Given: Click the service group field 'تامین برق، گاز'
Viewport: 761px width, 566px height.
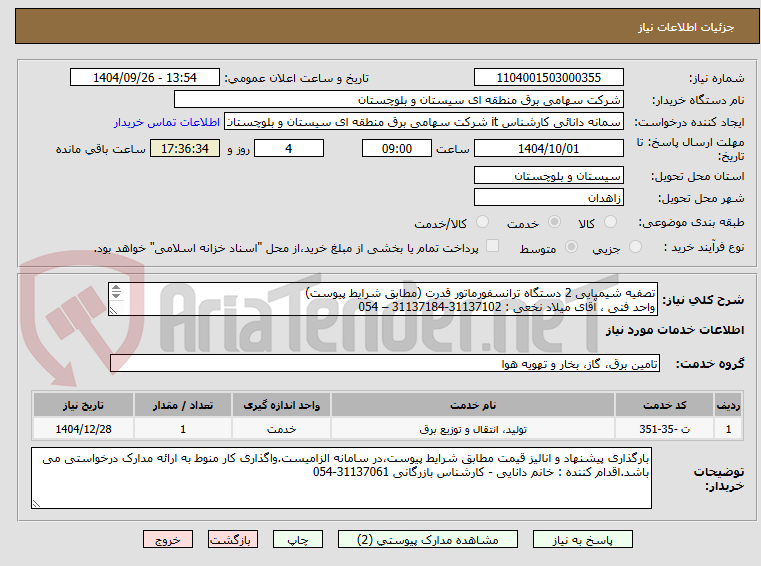Looking at the screenshot, I should point(385,364).
